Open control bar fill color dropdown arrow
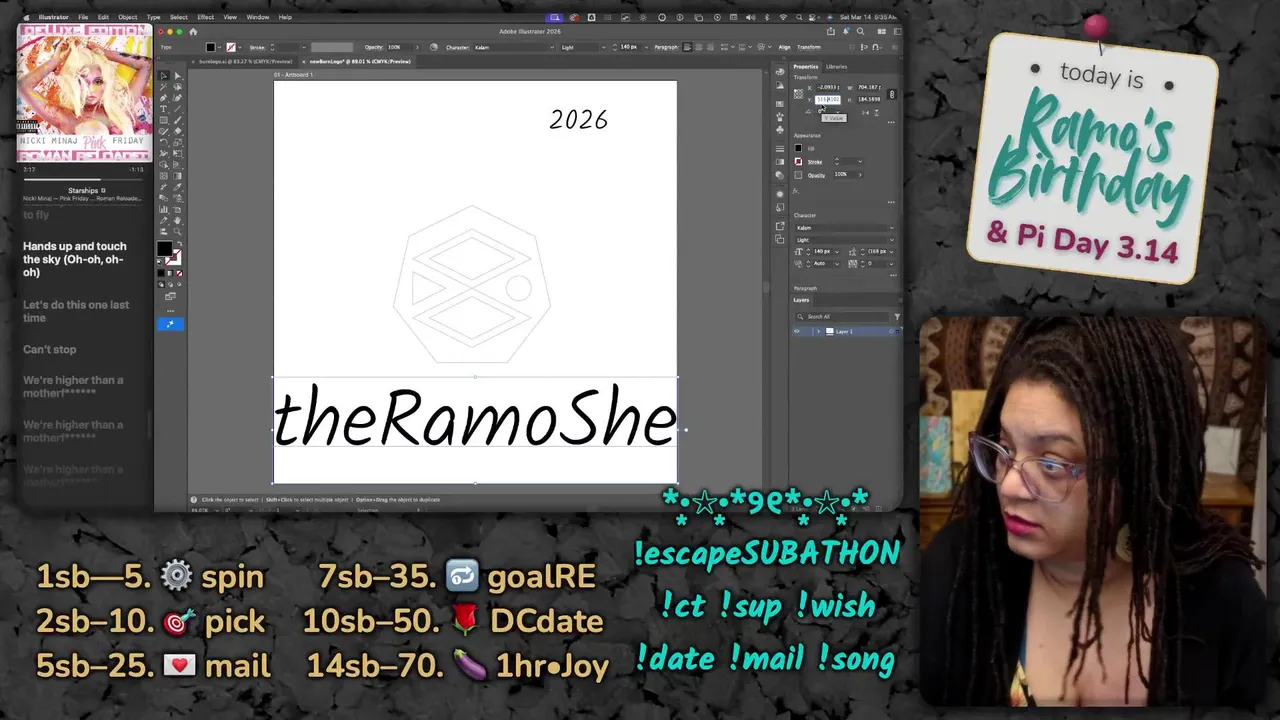1280x720 pixels. point(219,47)
